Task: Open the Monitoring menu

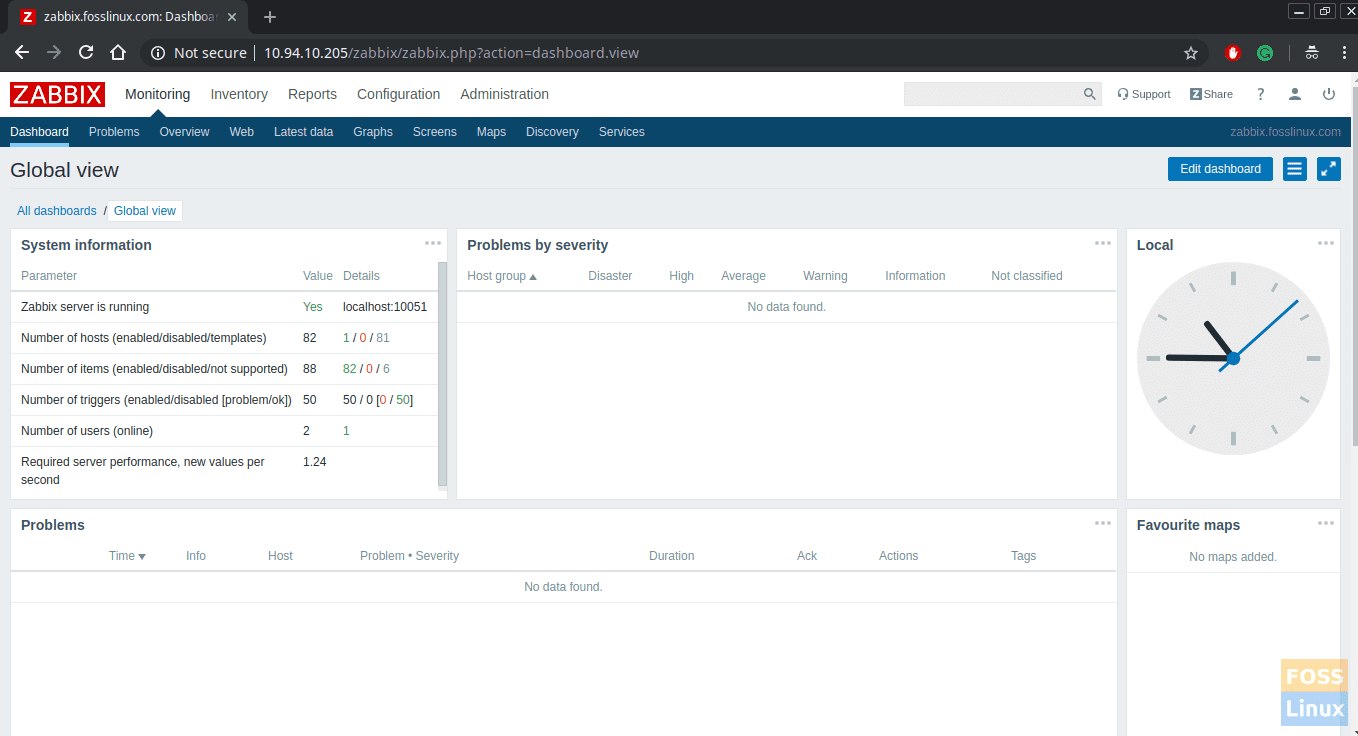Action: click(x=157, y=94)
